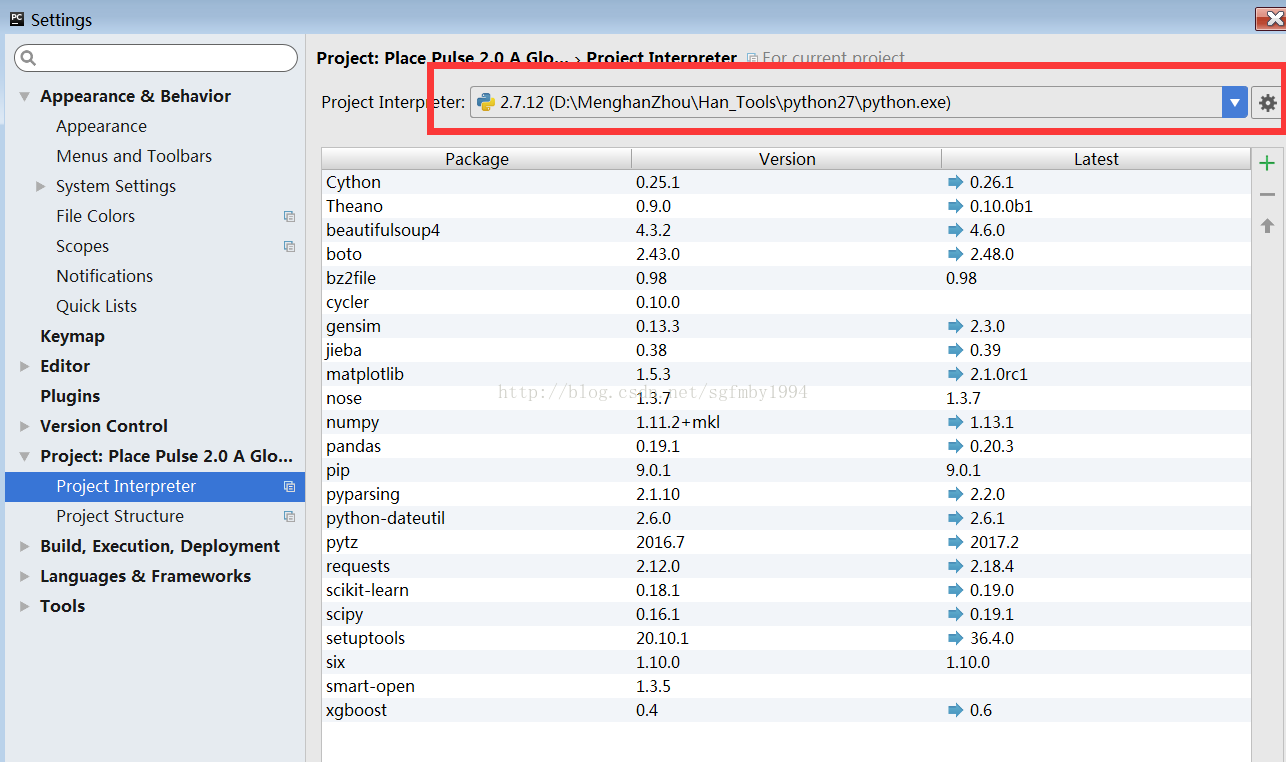Expand Version Control section

point(24,426)
